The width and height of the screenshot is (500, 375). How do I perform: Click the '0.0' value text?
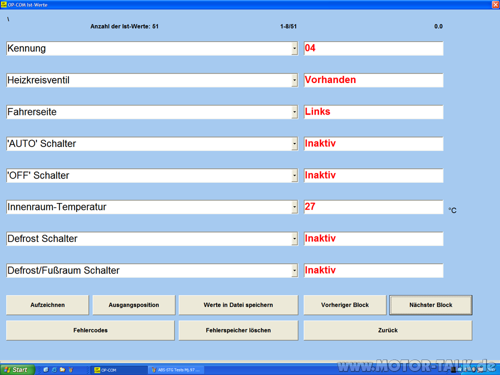[438, 26]
